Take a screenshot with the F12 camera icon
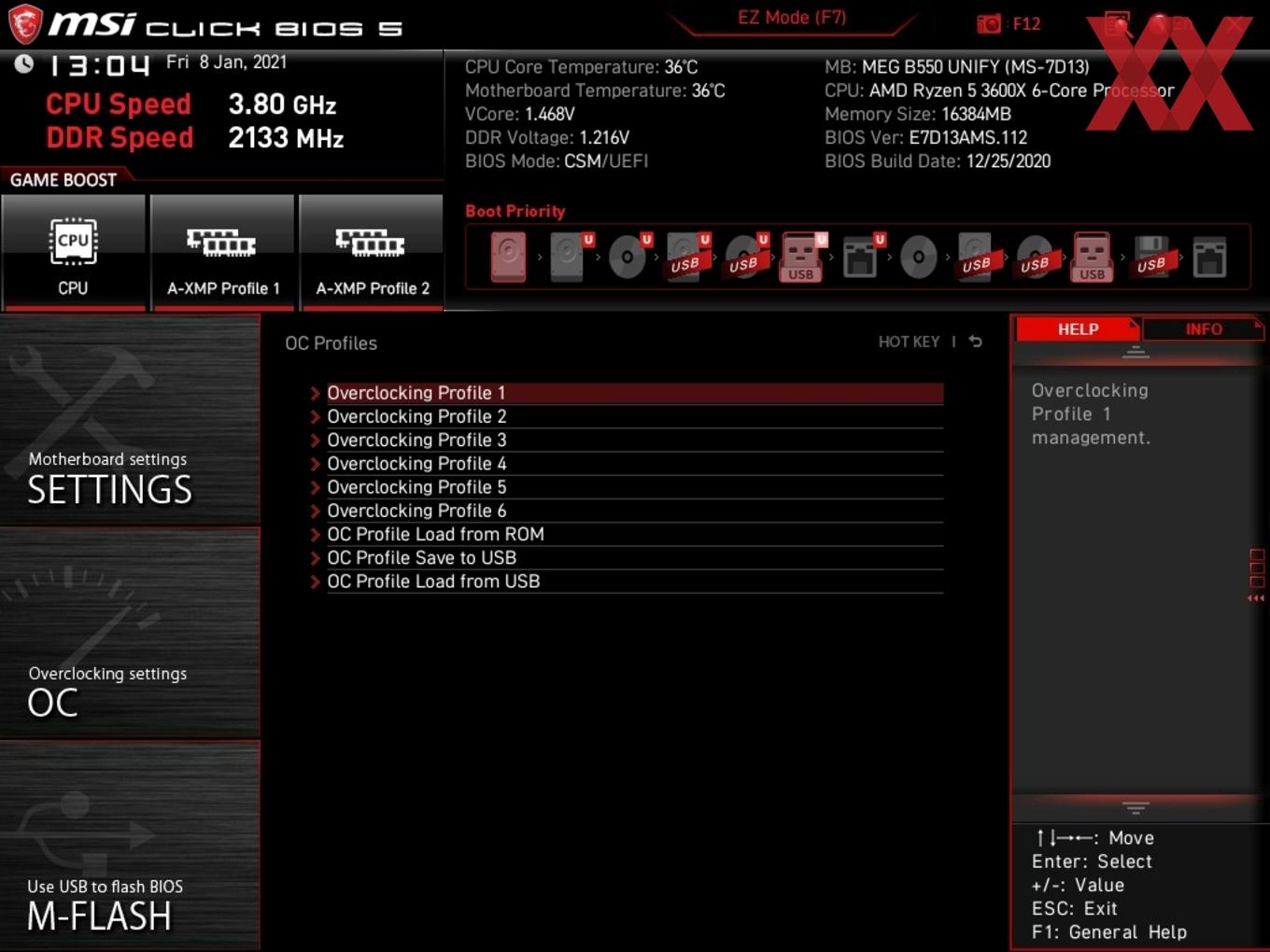 [988, 23]
